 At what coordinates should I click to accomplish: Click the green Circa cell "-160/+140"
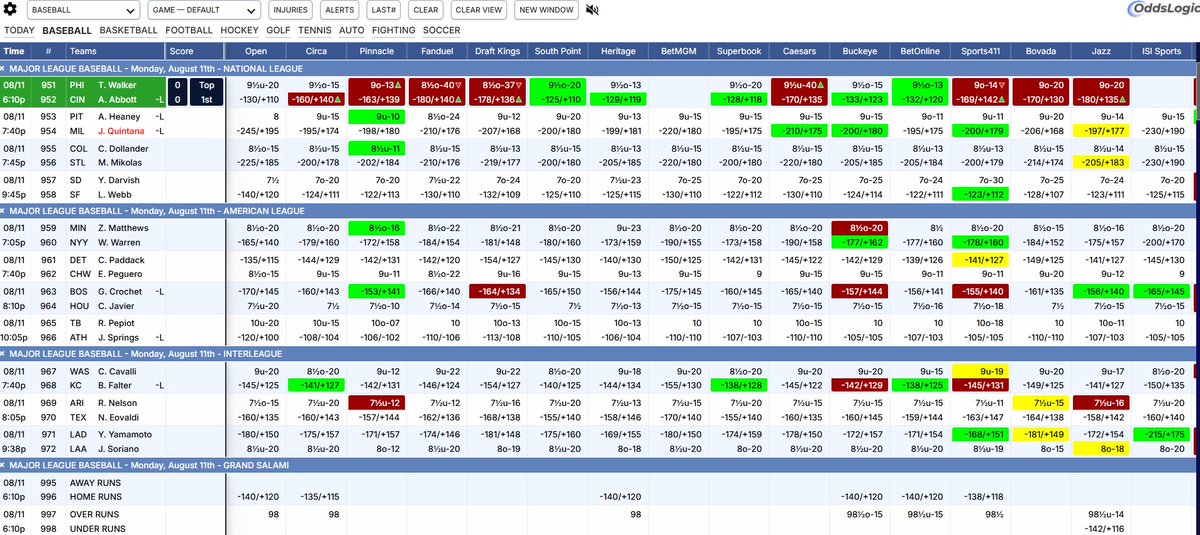(316, 100)
